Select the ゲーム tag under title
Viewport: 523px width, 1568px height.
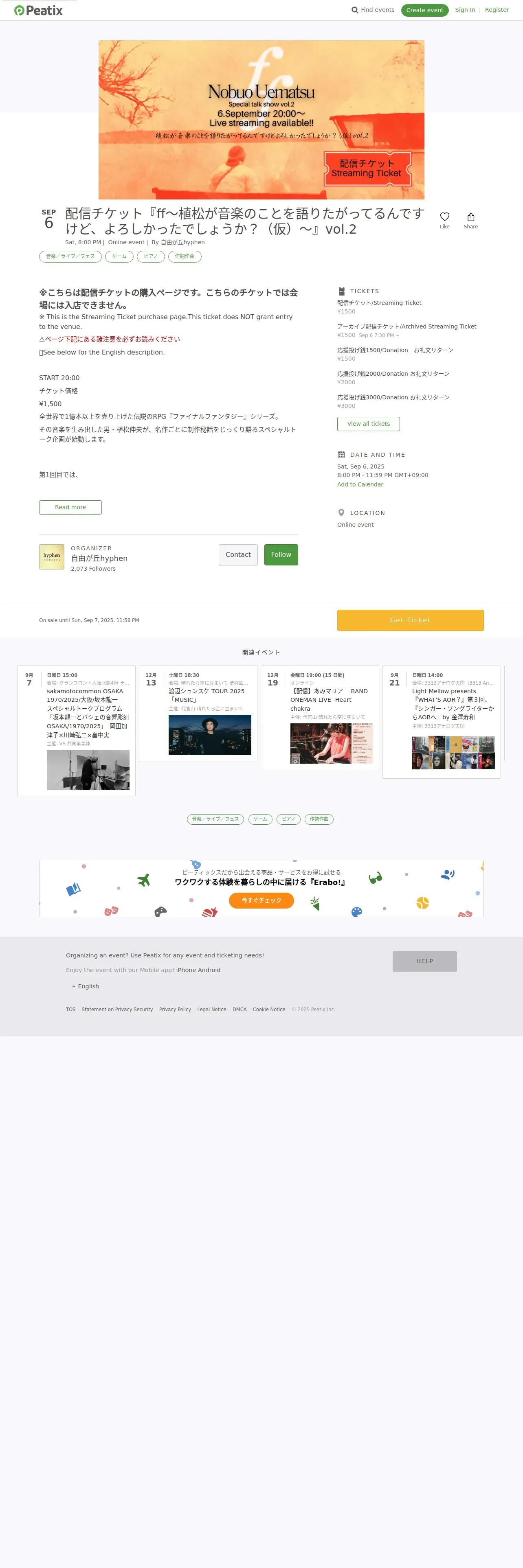point(119,256)
